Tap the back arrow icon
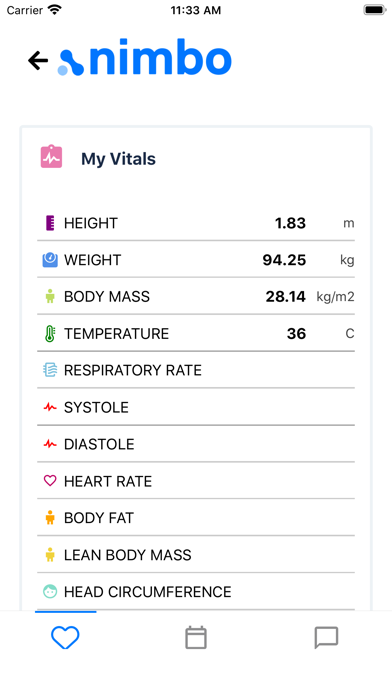 click(x=38, y=60)
